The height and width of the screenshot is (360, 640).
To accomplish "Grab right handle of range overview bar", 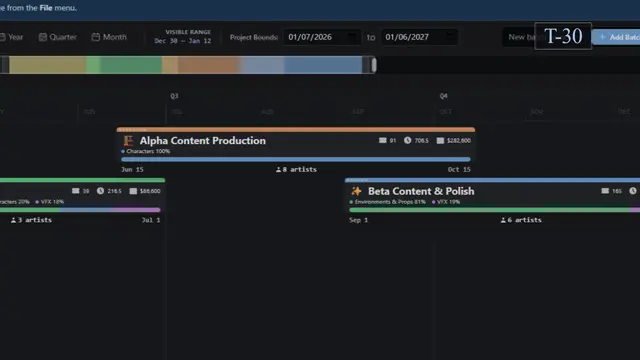I will coord(373,65).
